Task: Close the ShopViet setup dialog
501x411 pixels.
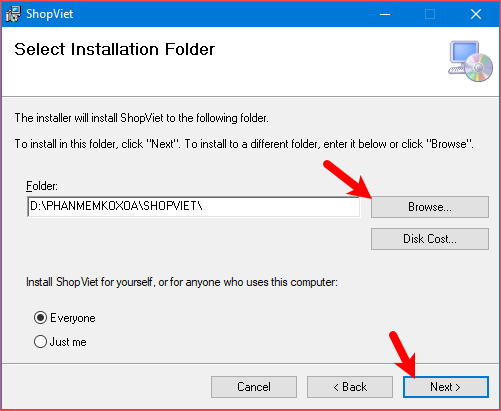Action: [476, 14]
